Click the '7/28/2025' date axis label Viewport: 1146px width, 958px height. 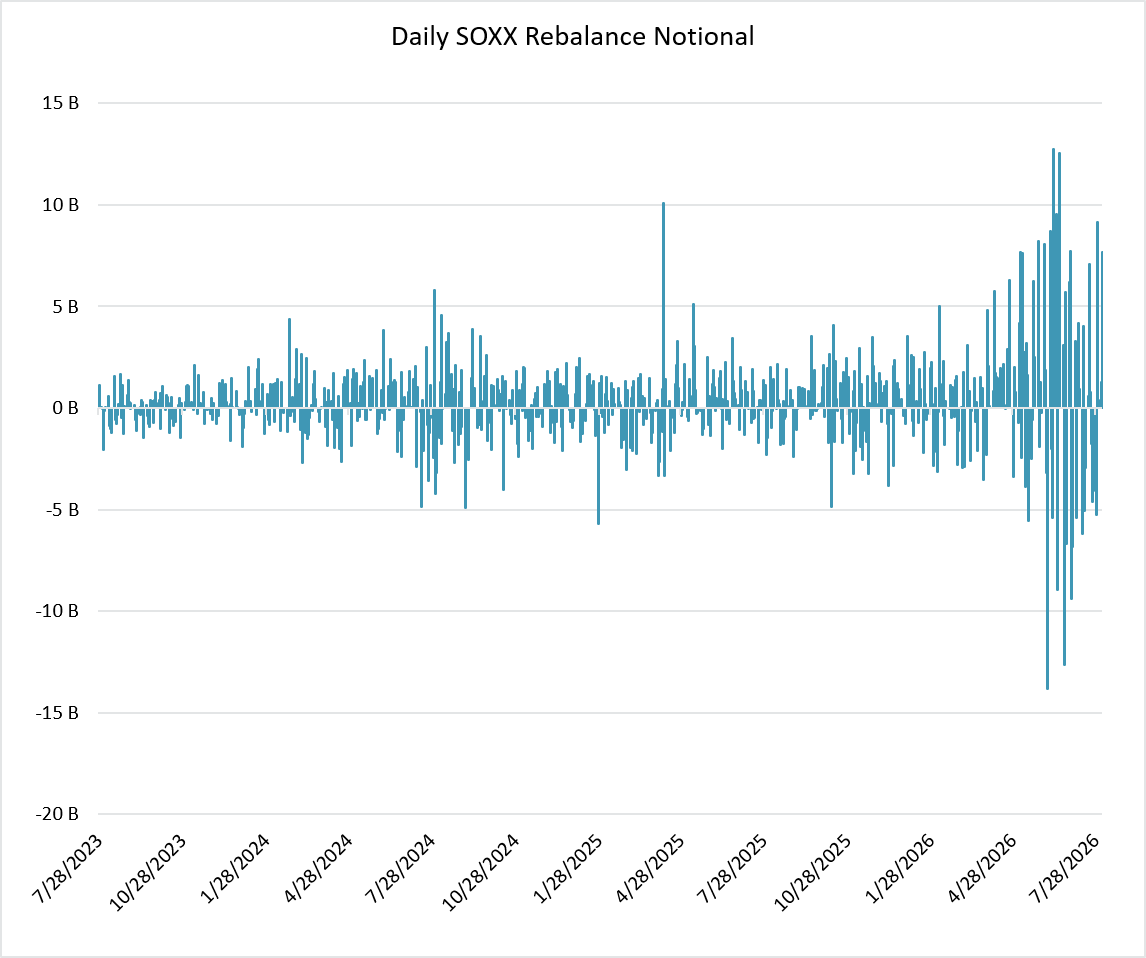[733, 868]
